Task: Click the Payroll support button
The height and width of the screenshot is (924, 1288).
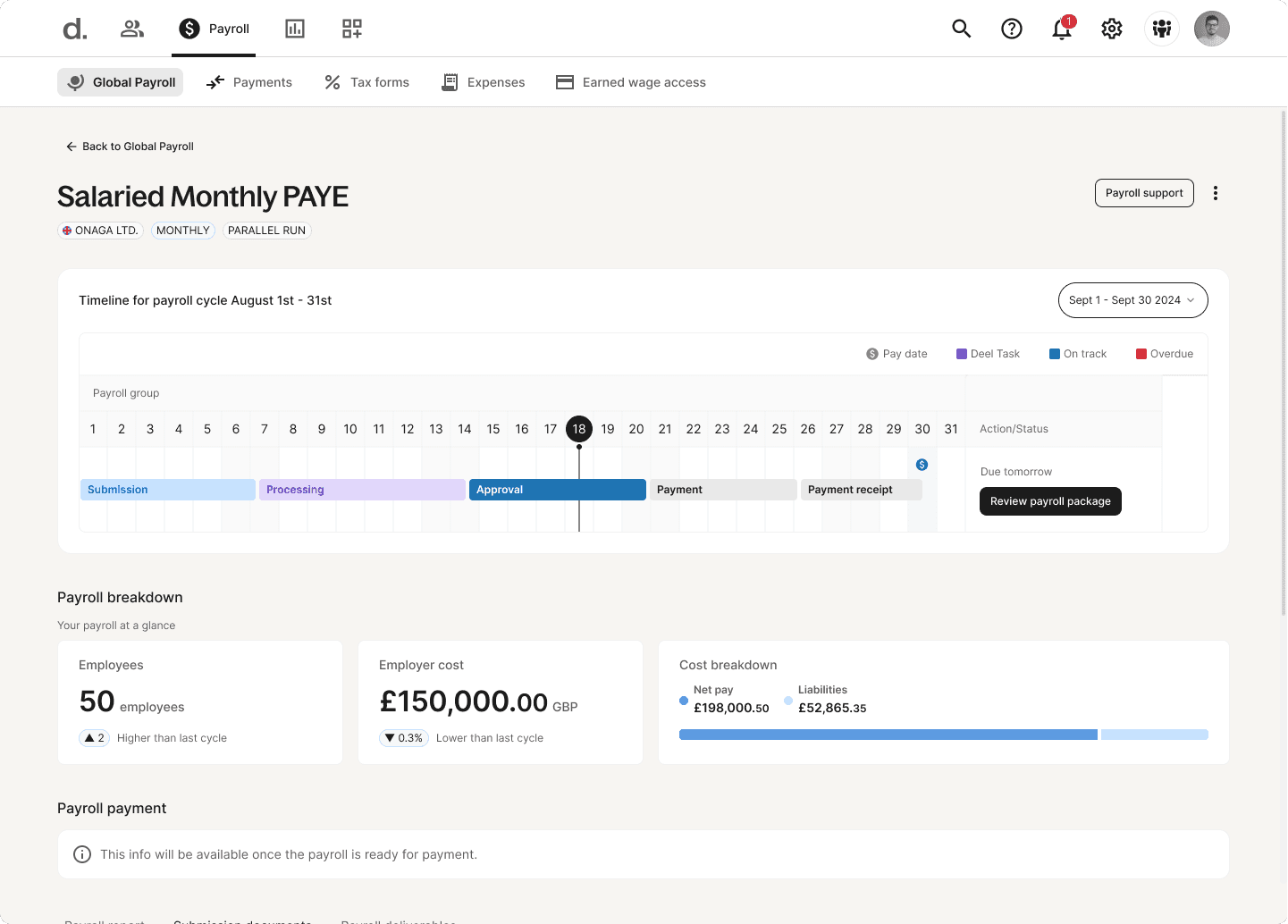Action: coord(1144,192)
